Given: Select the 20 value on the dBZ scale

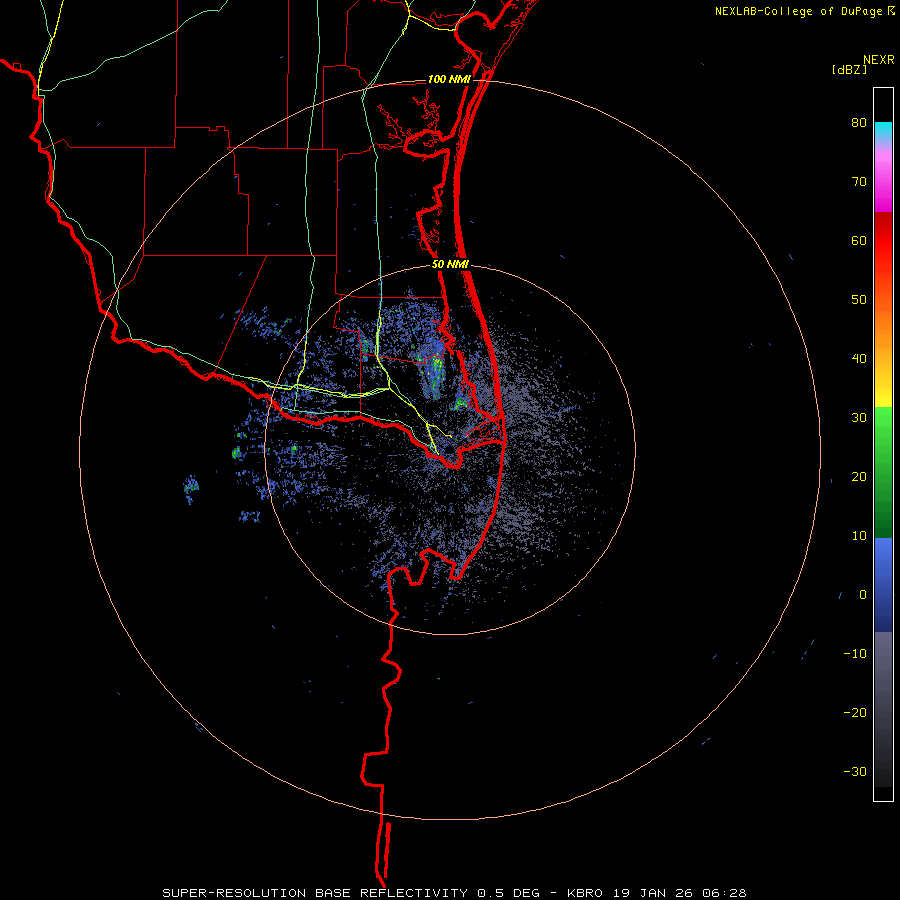Looking at the screenshot, I should tap(859, 477).
